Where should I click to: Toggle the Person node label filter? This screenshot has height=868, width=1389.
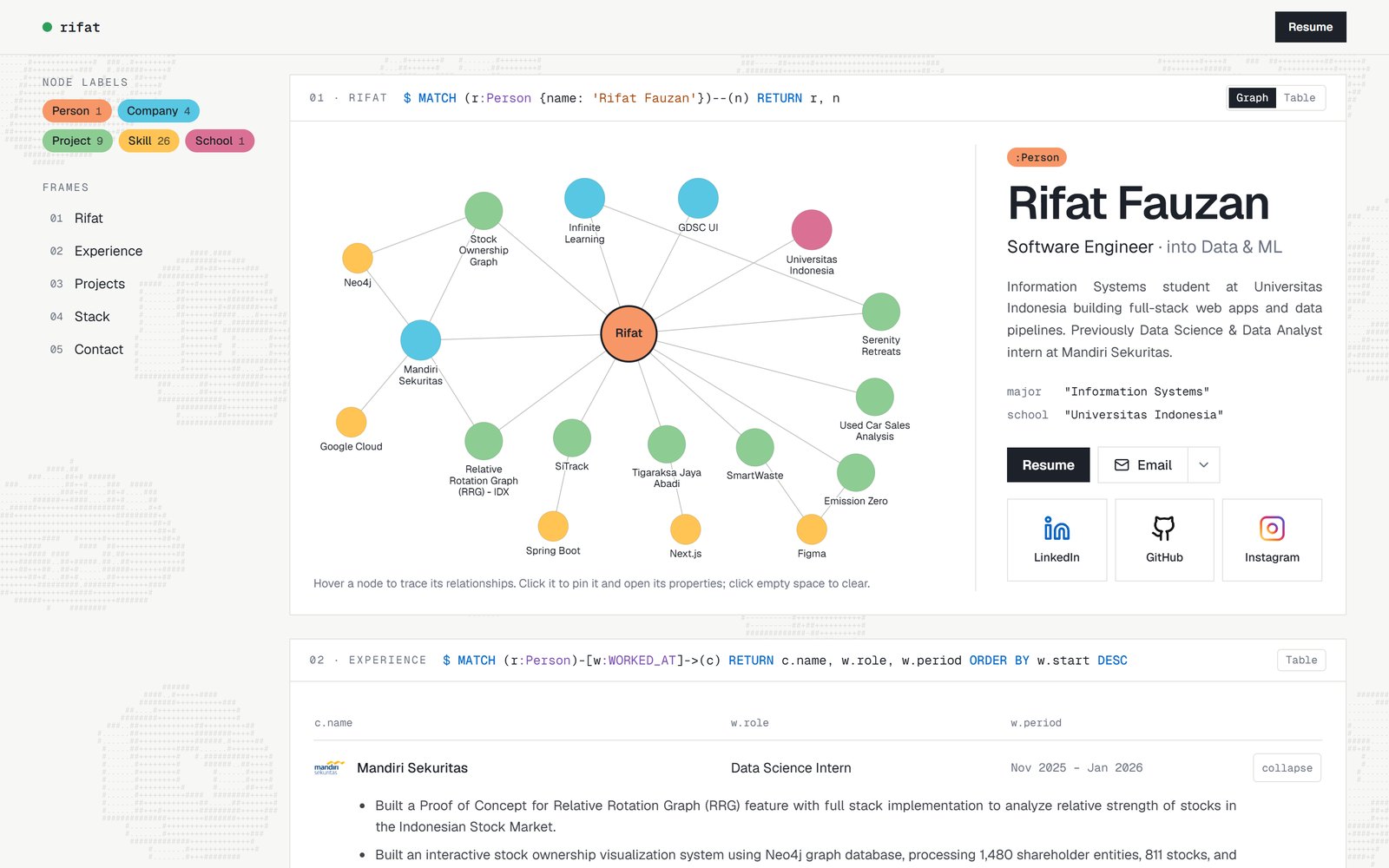[76, 111]
